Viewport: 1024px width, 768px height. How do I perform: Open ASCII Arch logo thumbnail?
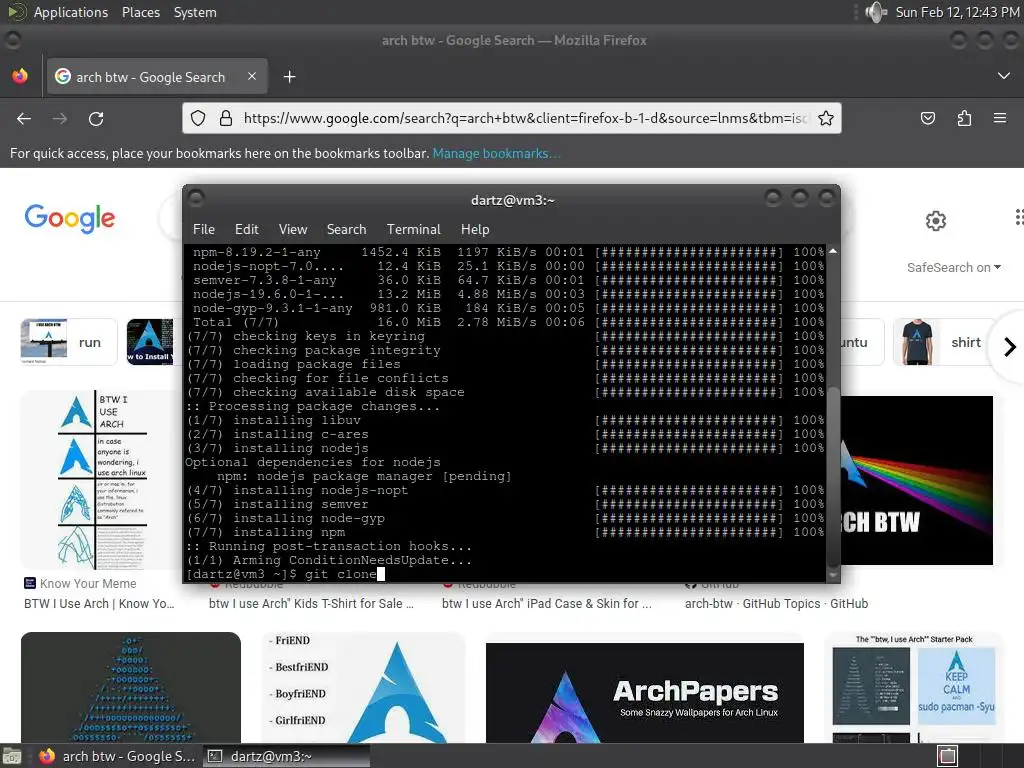pos(131,688)
